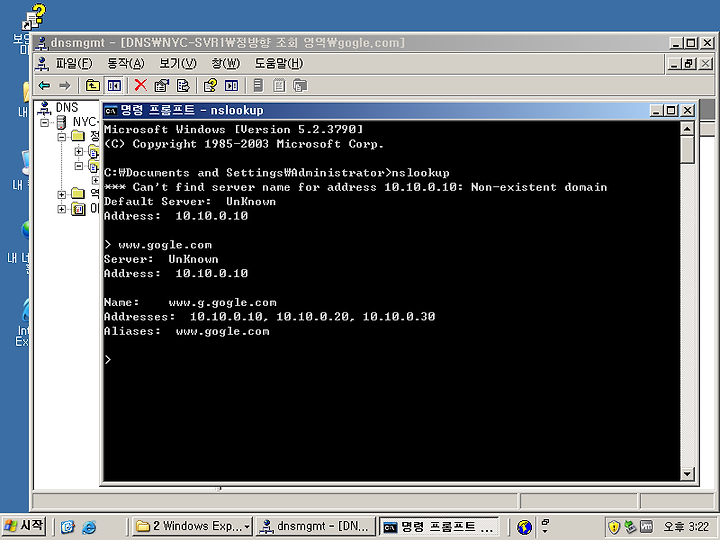The width and height of the screenshot is (720, 540).
Task: Click the command prompt vertical scroll thumb
Action: [x=687, y=150]
